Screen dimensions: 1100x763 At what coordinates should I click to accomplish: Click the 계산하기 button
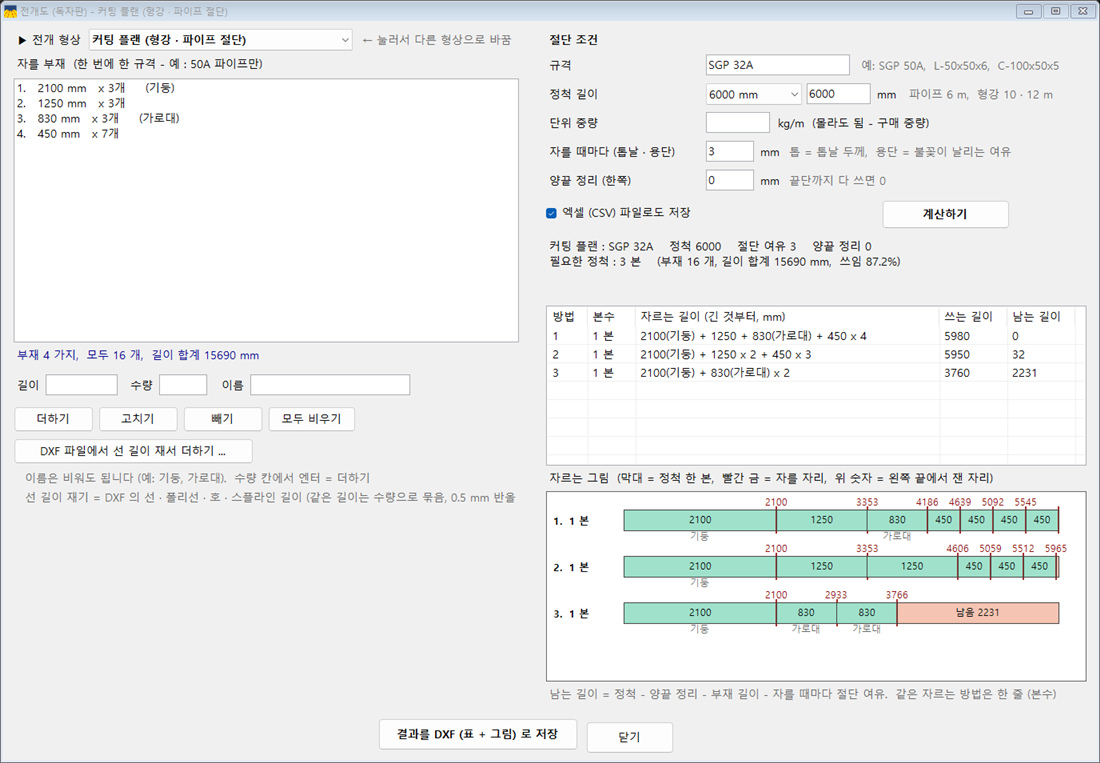945,214
